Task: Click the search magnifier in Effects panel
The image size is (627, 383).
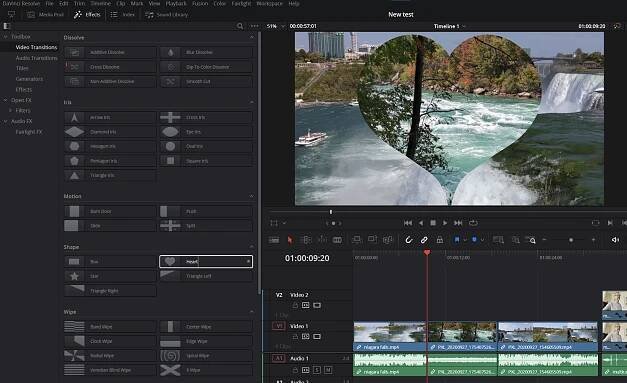Action: 240,26
